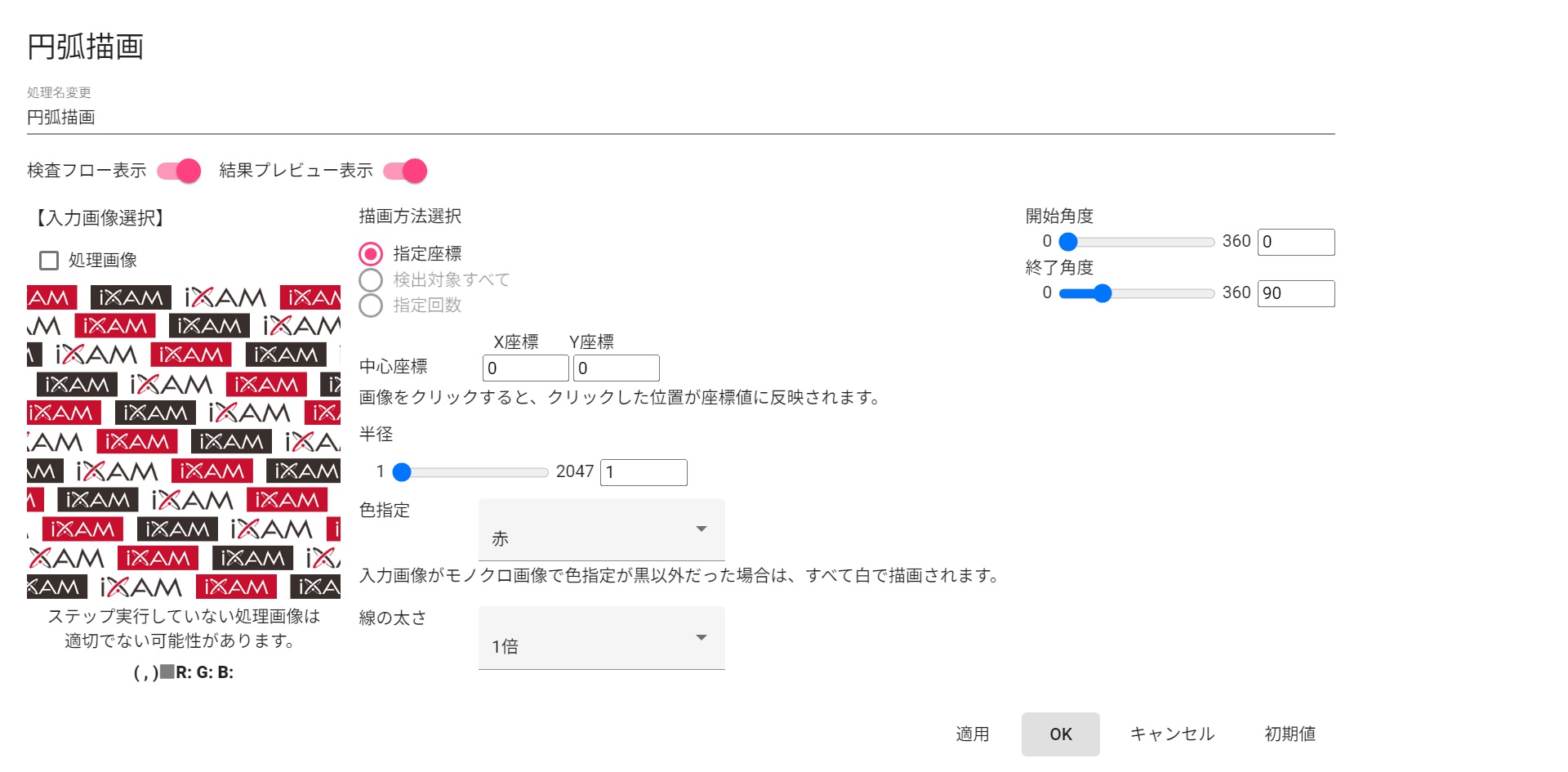Select the 指定回数 radio option

(371, 306)
